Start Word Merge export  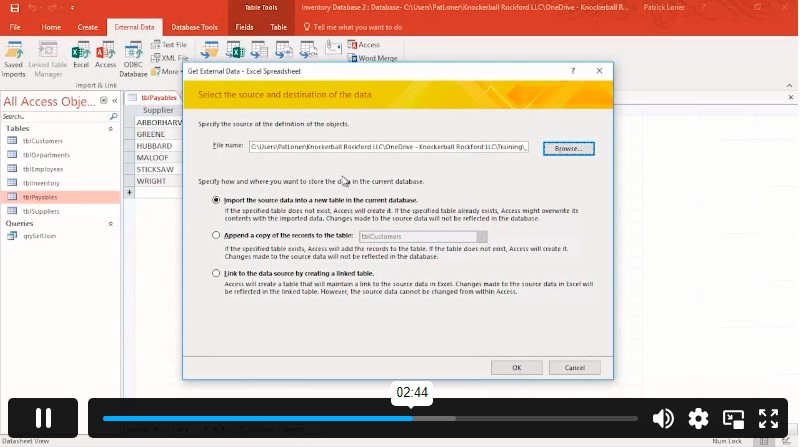pos(372,58)
